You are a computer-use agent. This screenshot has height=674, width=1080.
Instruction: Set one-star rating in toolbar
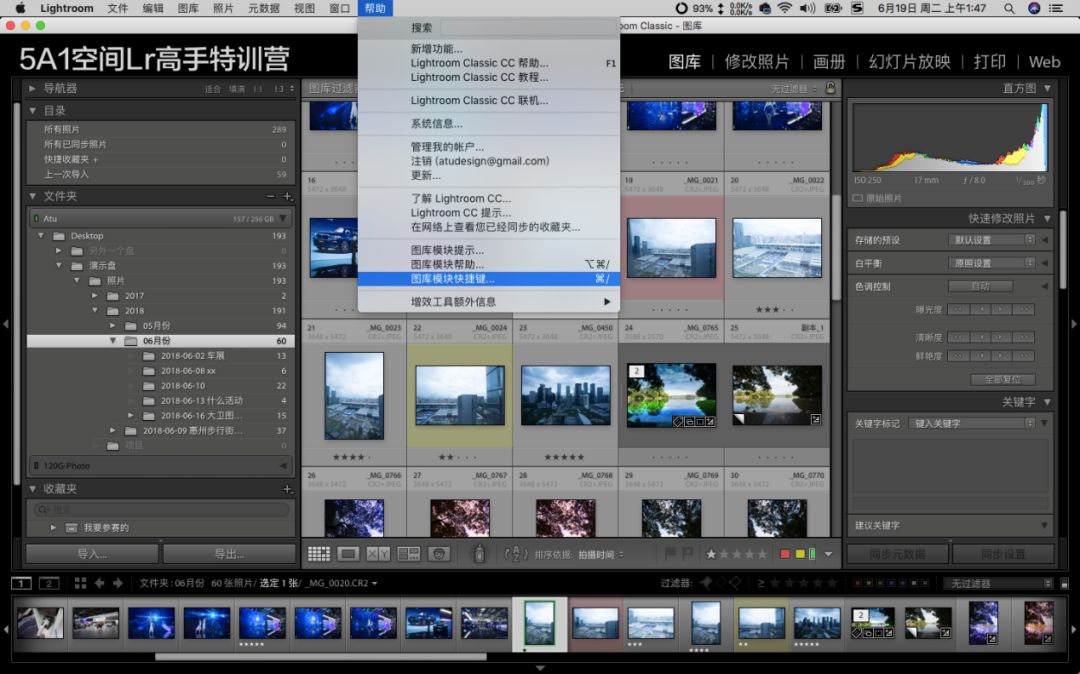(x=711, y=554)
